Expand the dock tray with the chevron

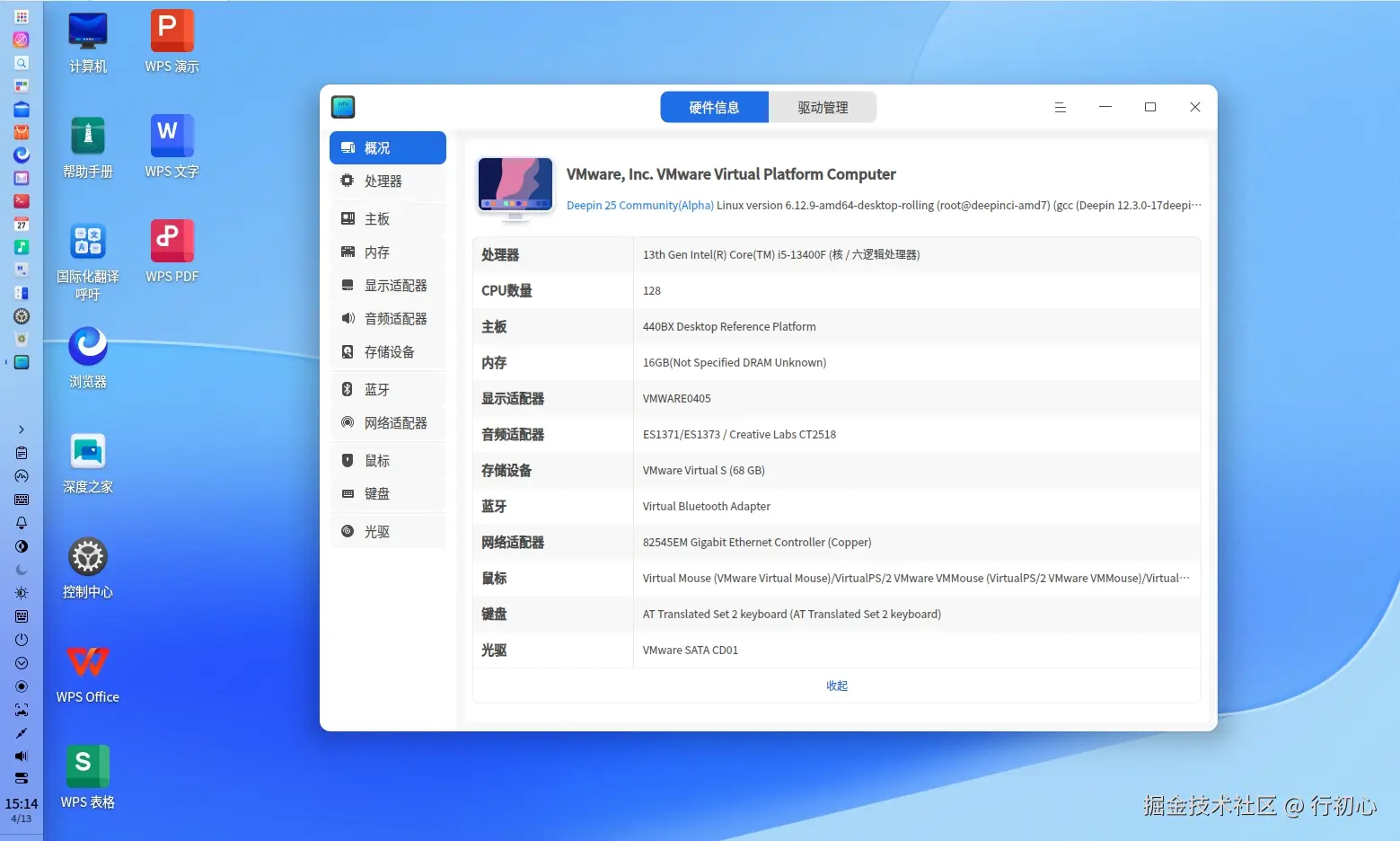(x=22, y=429)
